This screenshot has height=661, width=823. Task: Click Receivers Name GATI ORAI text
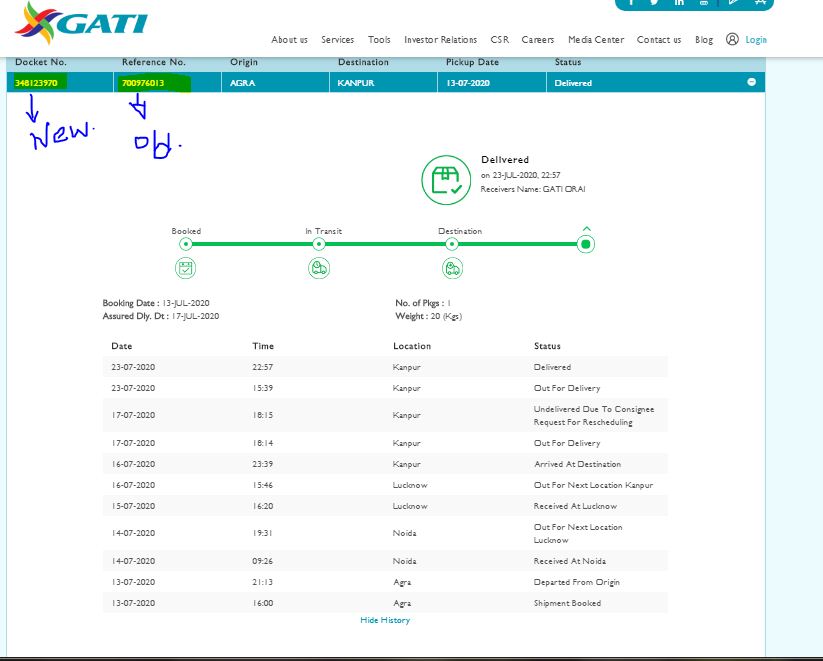point(533,189)
